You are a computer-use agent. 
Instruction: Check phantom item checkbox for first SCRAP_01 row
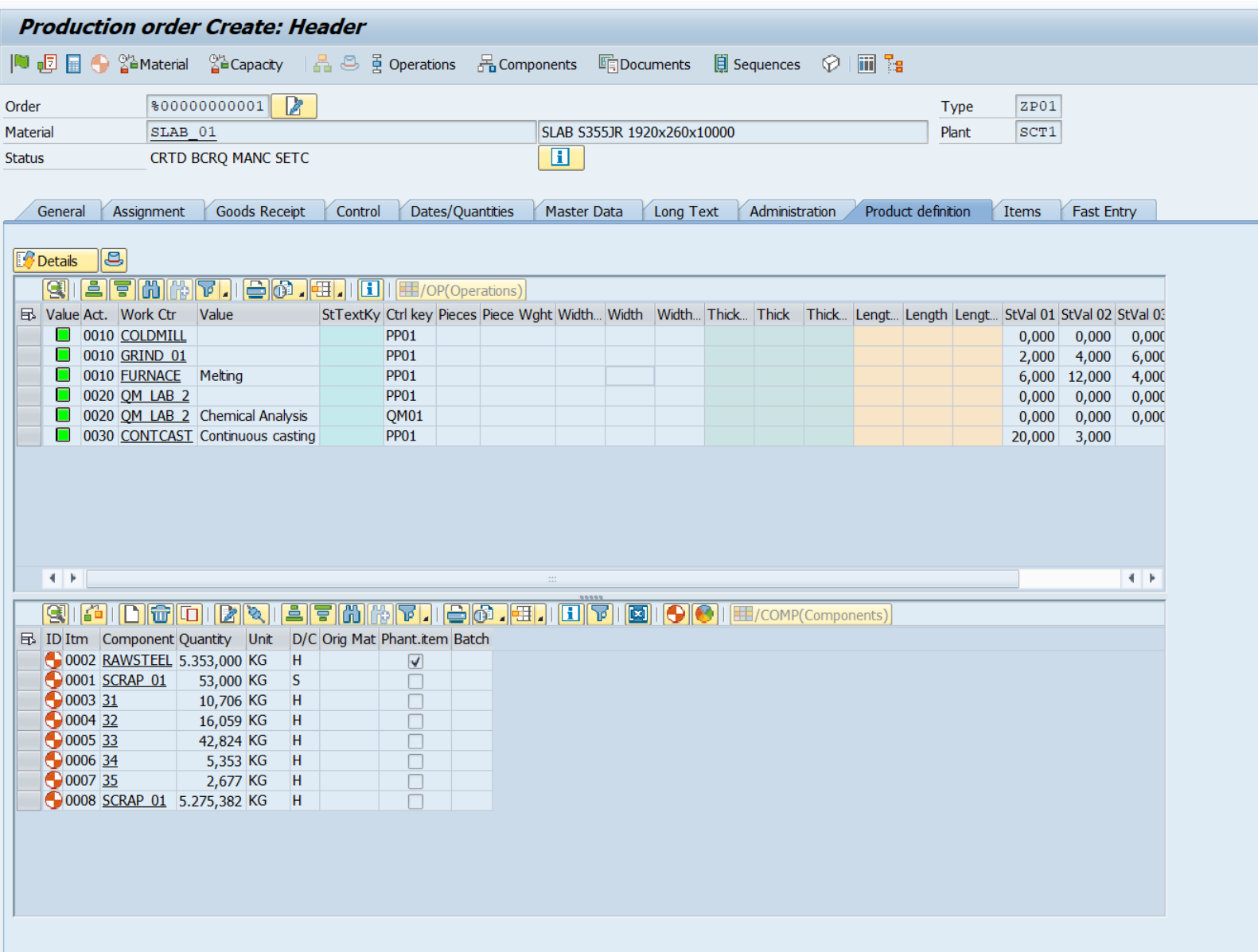415,681
